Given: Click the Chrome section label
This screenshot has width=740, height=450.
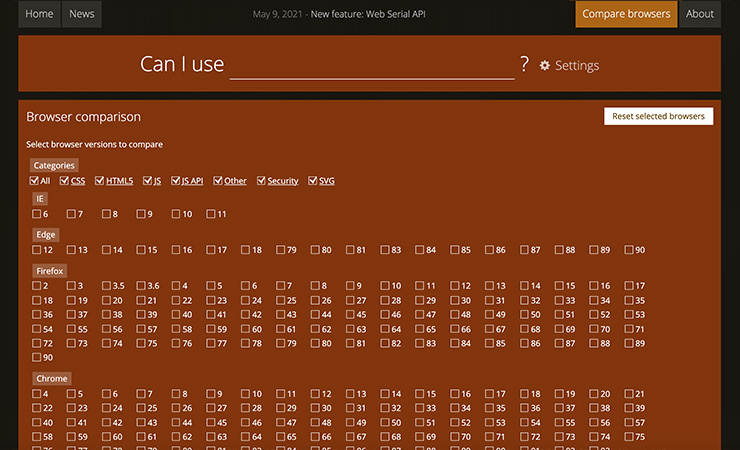Looking at the screenshot, I should tap(51, 378).
